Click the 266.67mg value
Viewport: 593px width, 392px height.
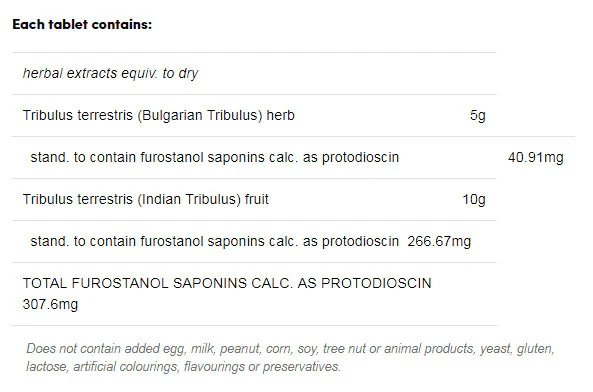pos(439,241)
